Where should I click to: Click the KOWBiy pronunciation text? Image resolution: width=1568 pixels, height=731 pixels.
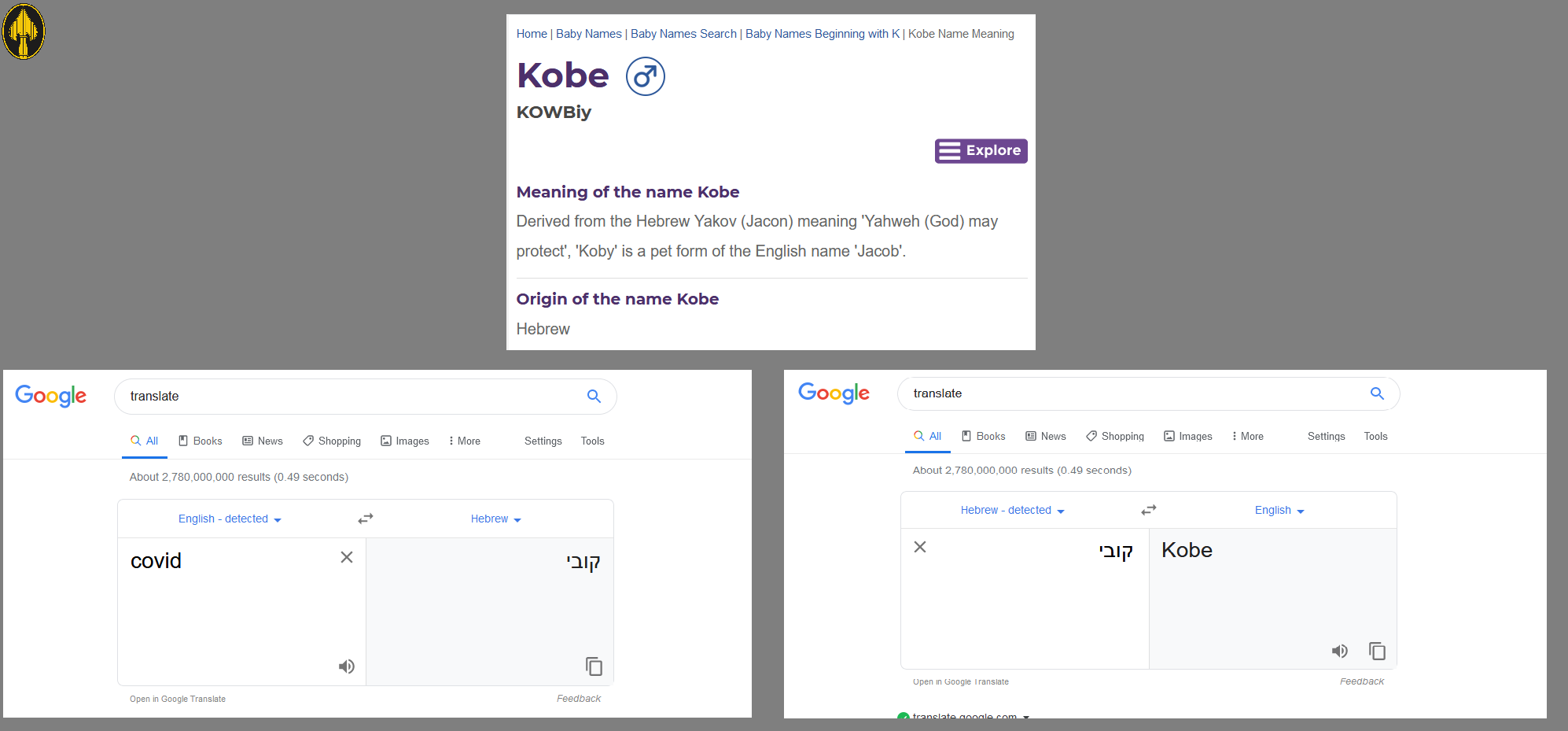(x=554, y=112)
